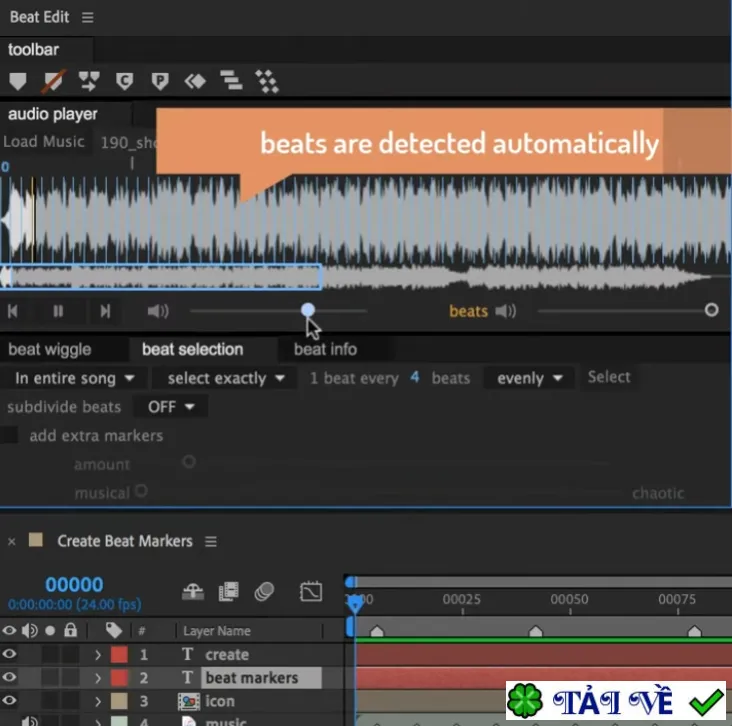This screenshot has width=732, height=726.
Task: Mute the music layer audio toggle
Action: click(29, 721)
